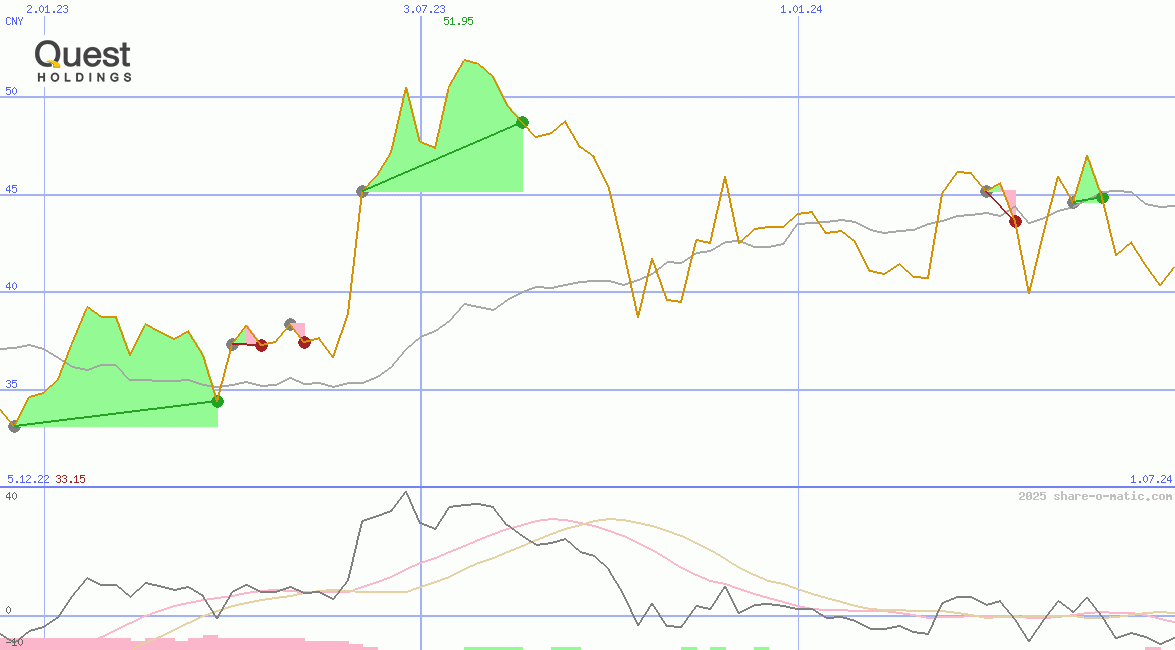Image resolution: width=1175 pixels, height=650 pixels.
Task: Click the dark red marker below the right 45 gridline
Action: pyautogui.click(x=1016, y=221)
